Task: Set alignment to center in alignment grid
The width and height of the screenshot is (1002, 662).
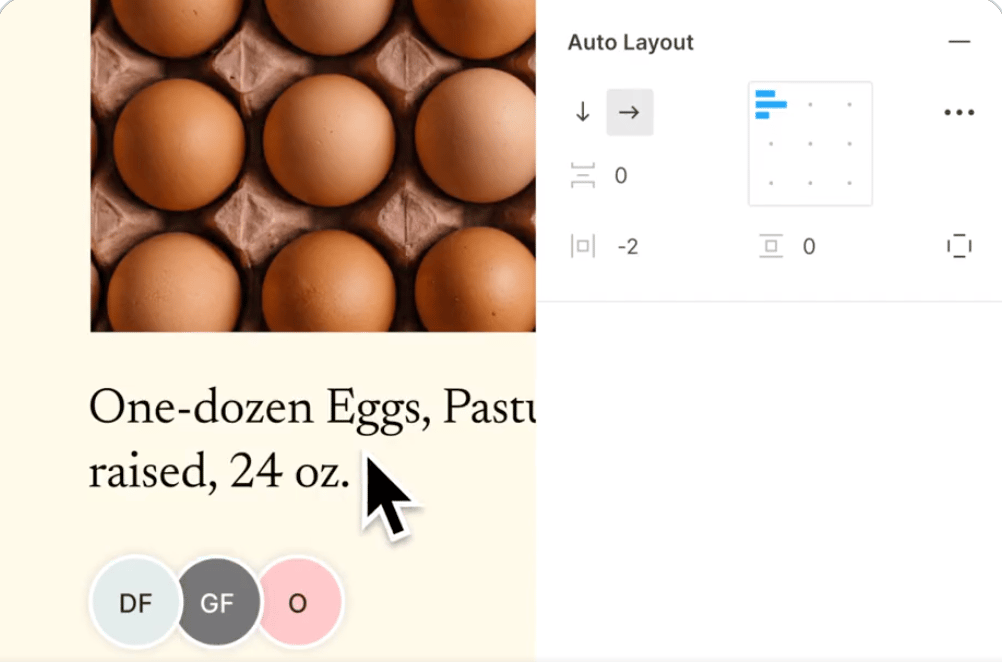Action: (810, 144)
